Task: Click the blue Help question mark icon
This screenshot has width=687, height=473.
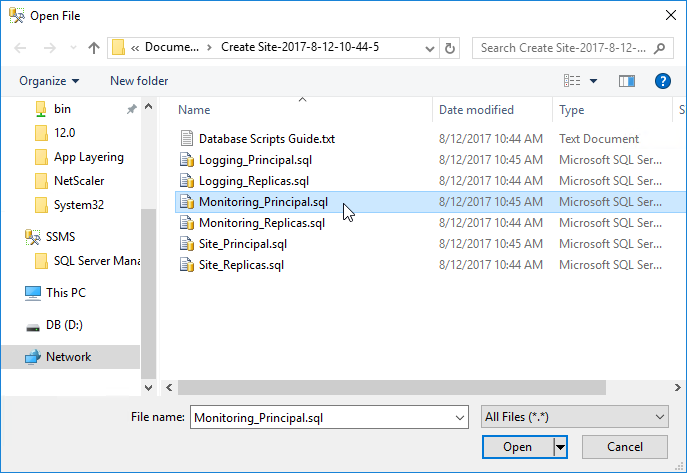Action: (662, 81)
